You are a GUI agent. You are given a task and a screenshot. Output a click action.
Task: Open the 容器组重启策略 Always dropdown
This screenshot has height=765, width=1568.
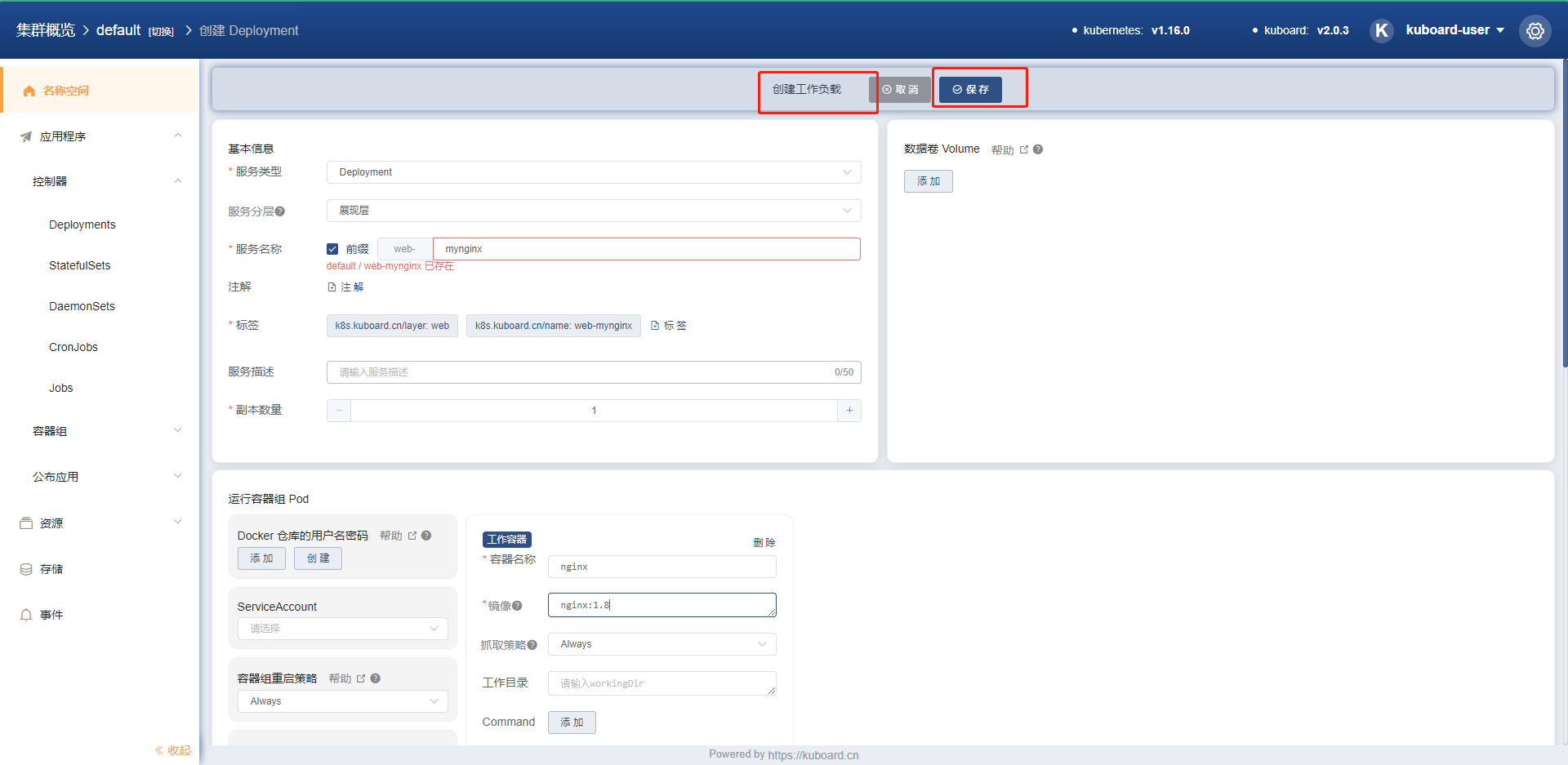tap(343, 701)
